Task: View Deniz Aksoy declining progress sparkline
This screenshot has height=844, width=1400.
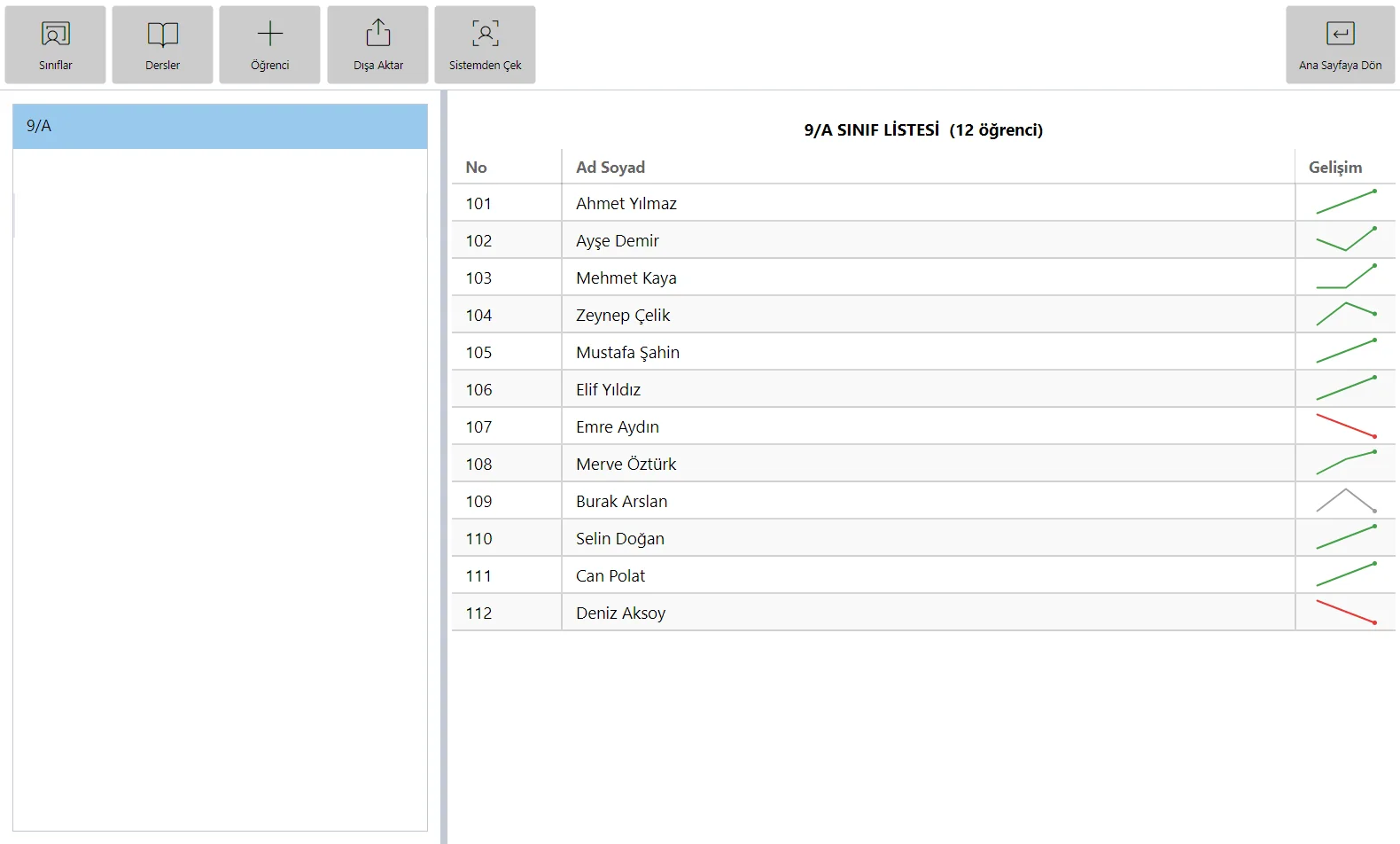Action: click(1346, 613)
